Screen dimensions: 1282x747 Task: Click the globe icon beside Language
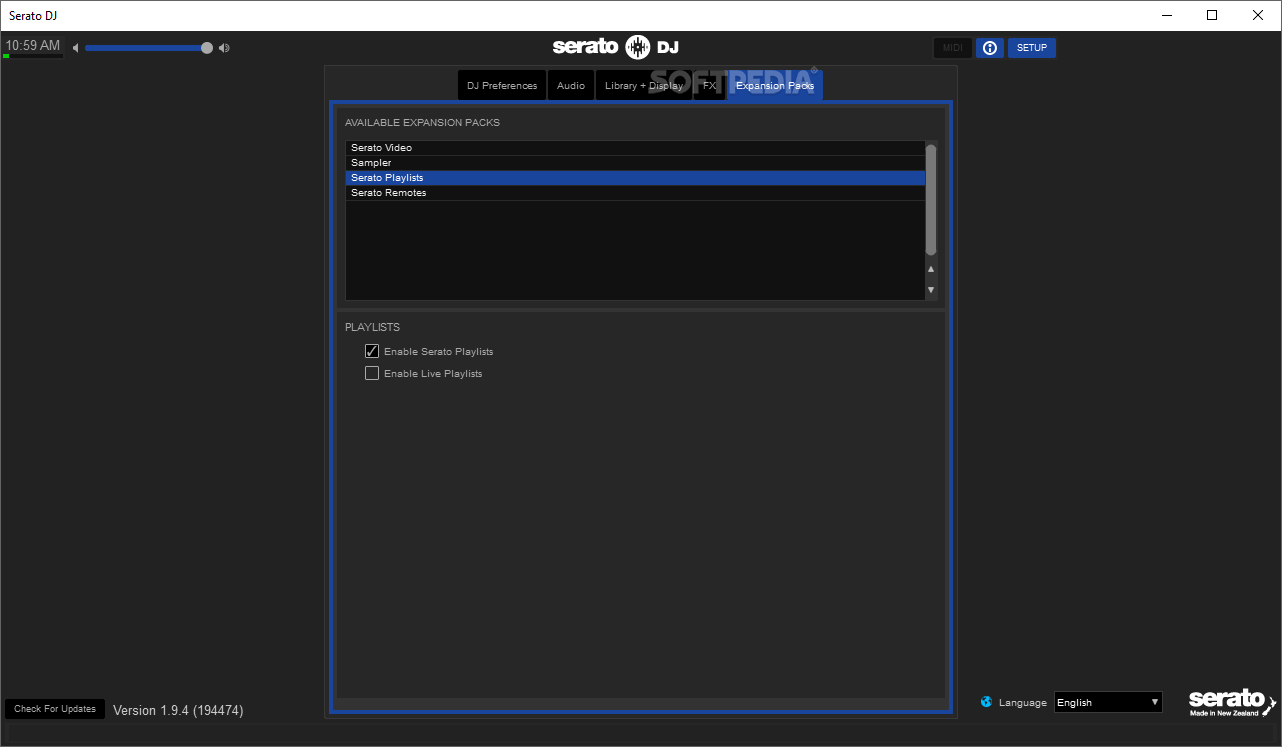coord(987,702)
